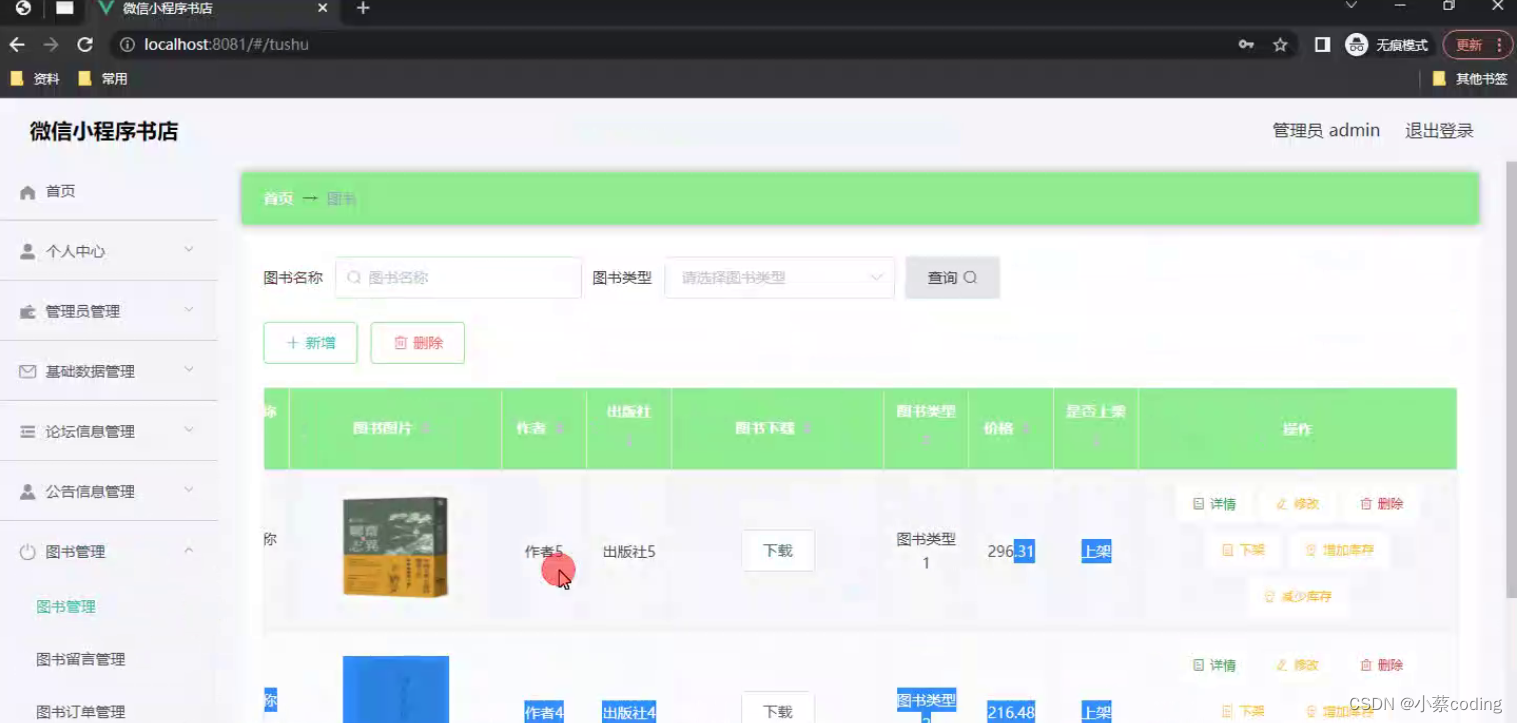Screen dimensions: 1517x723
Task: Click the 新增 button to add a book
Action: (x=310, y=342)
